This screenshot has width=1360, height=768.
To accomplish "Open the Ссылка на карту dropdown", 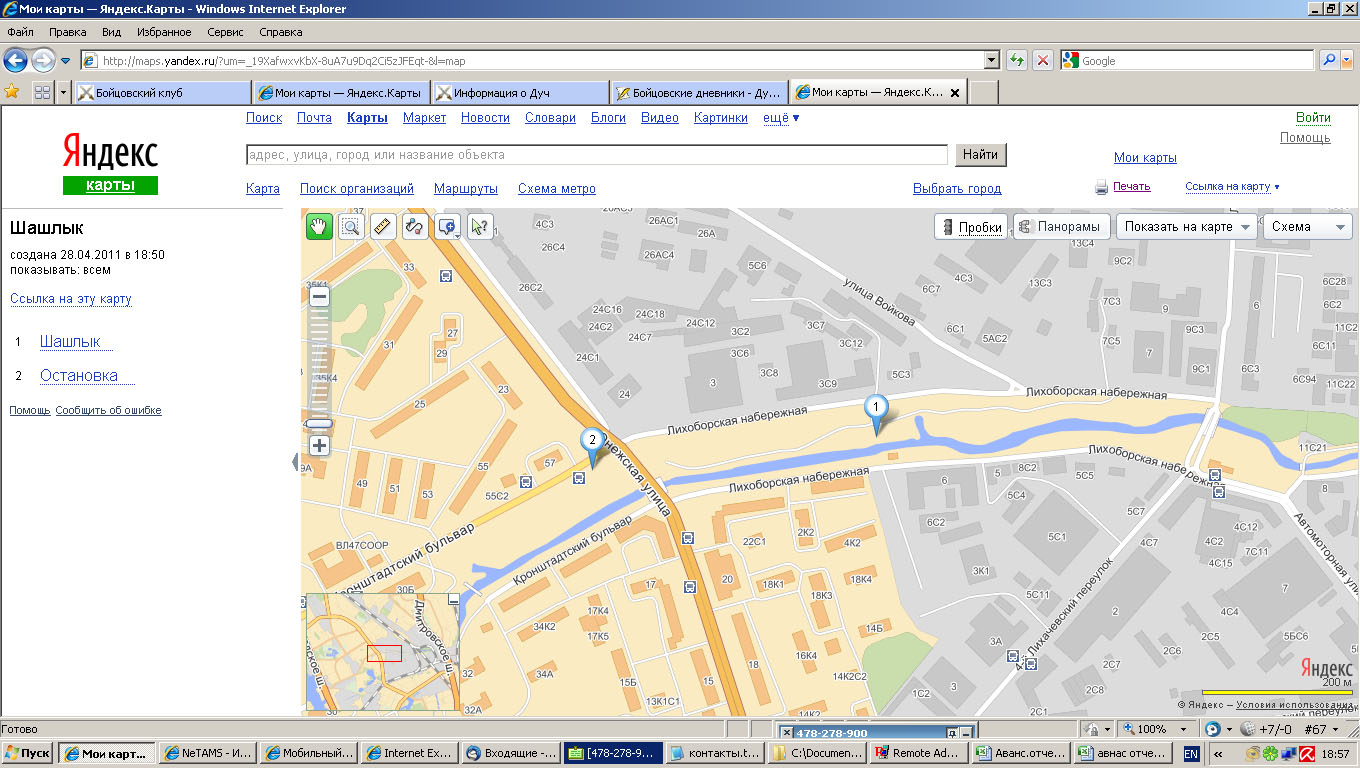I will coord(1232,187).
